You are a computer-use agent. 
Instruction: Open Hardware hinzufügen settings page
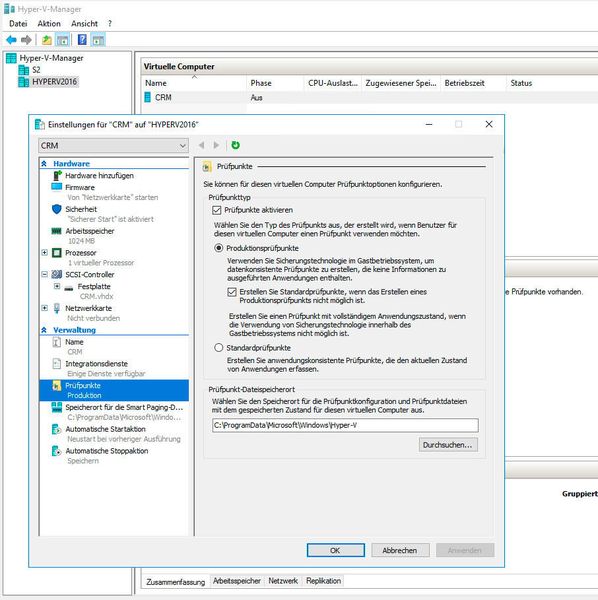[99, 176]
